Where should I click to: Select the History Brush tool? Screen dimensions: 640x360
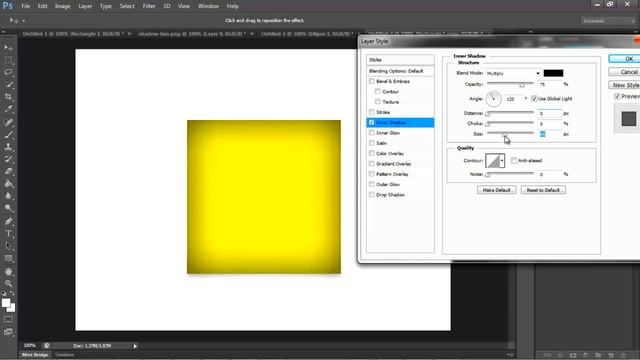click(x=8, y=159)
